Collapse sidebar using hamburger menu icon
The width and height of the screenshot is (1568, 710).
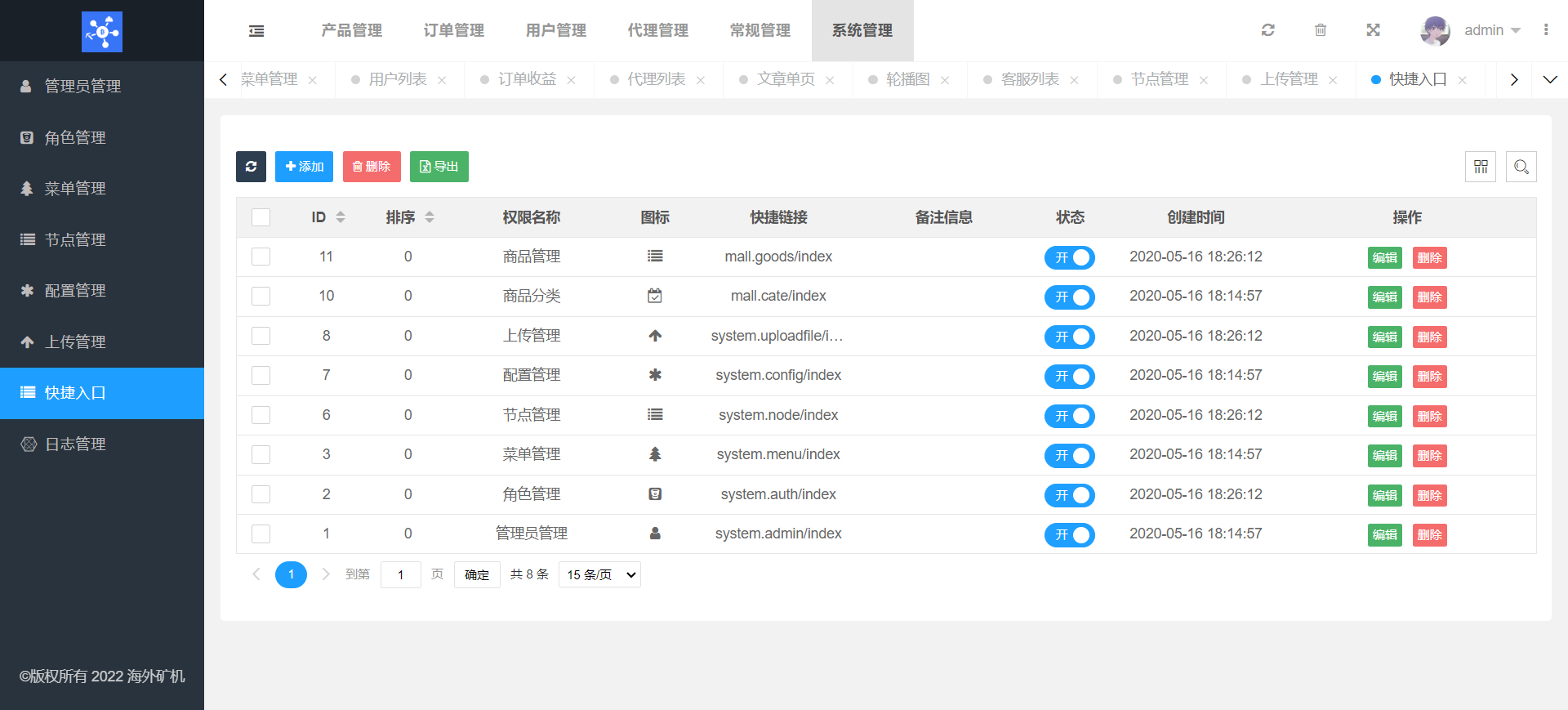point(256,31)
